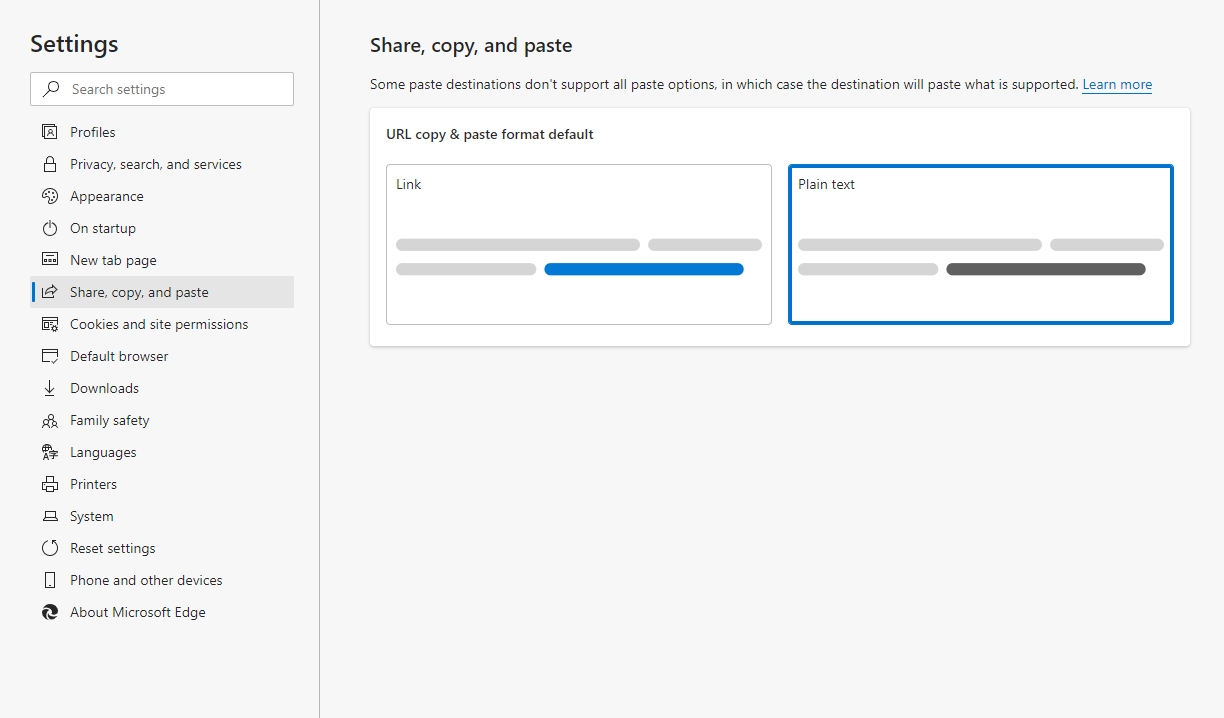Open Reset settings page
Screen dimensions: 1224x718
point(113,548)
